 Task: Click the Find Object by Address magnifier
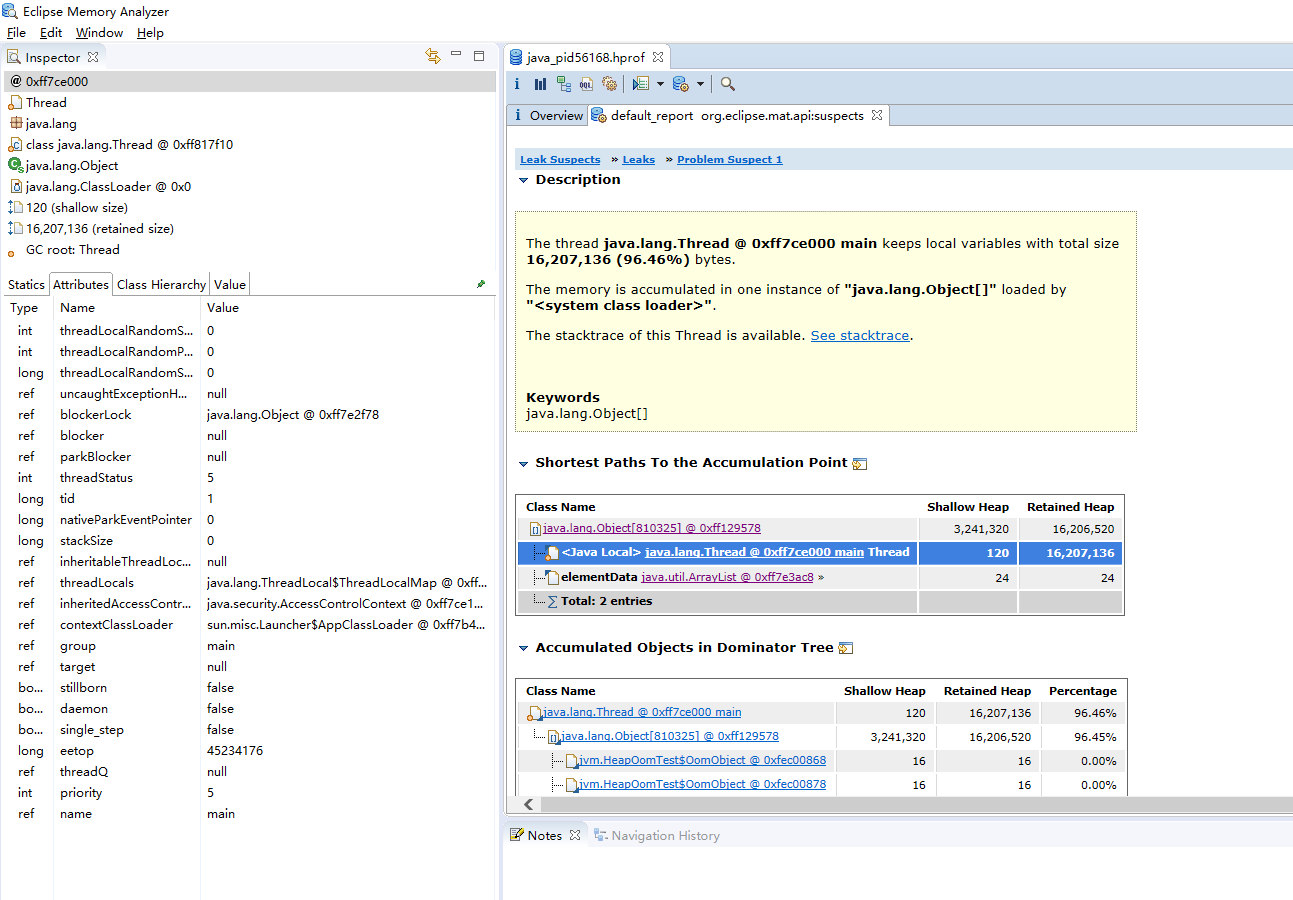coord(728,84)
